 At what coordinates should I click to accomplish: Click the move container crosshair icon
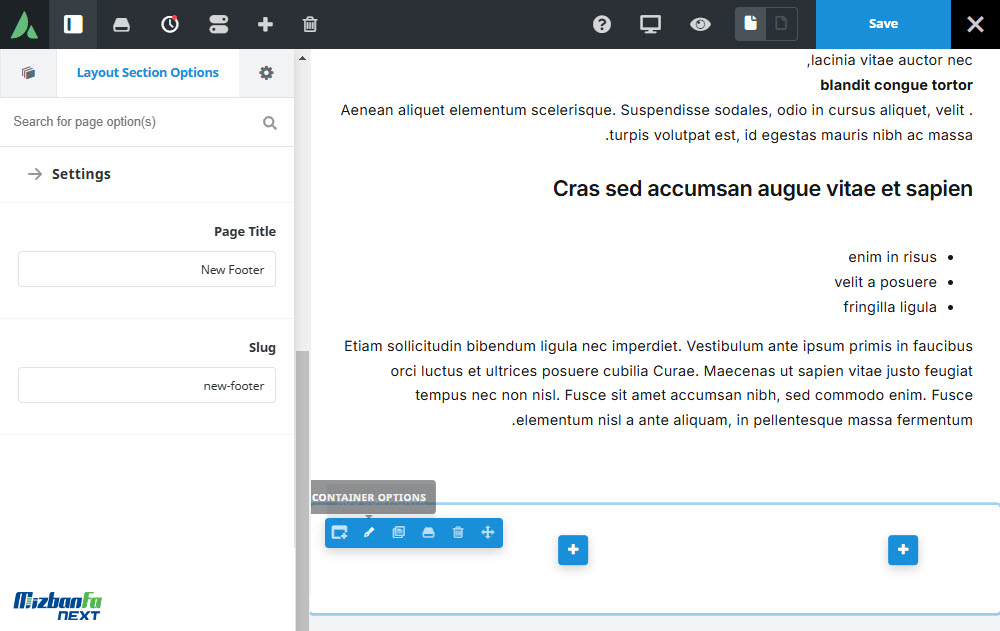tap(488, 532)
